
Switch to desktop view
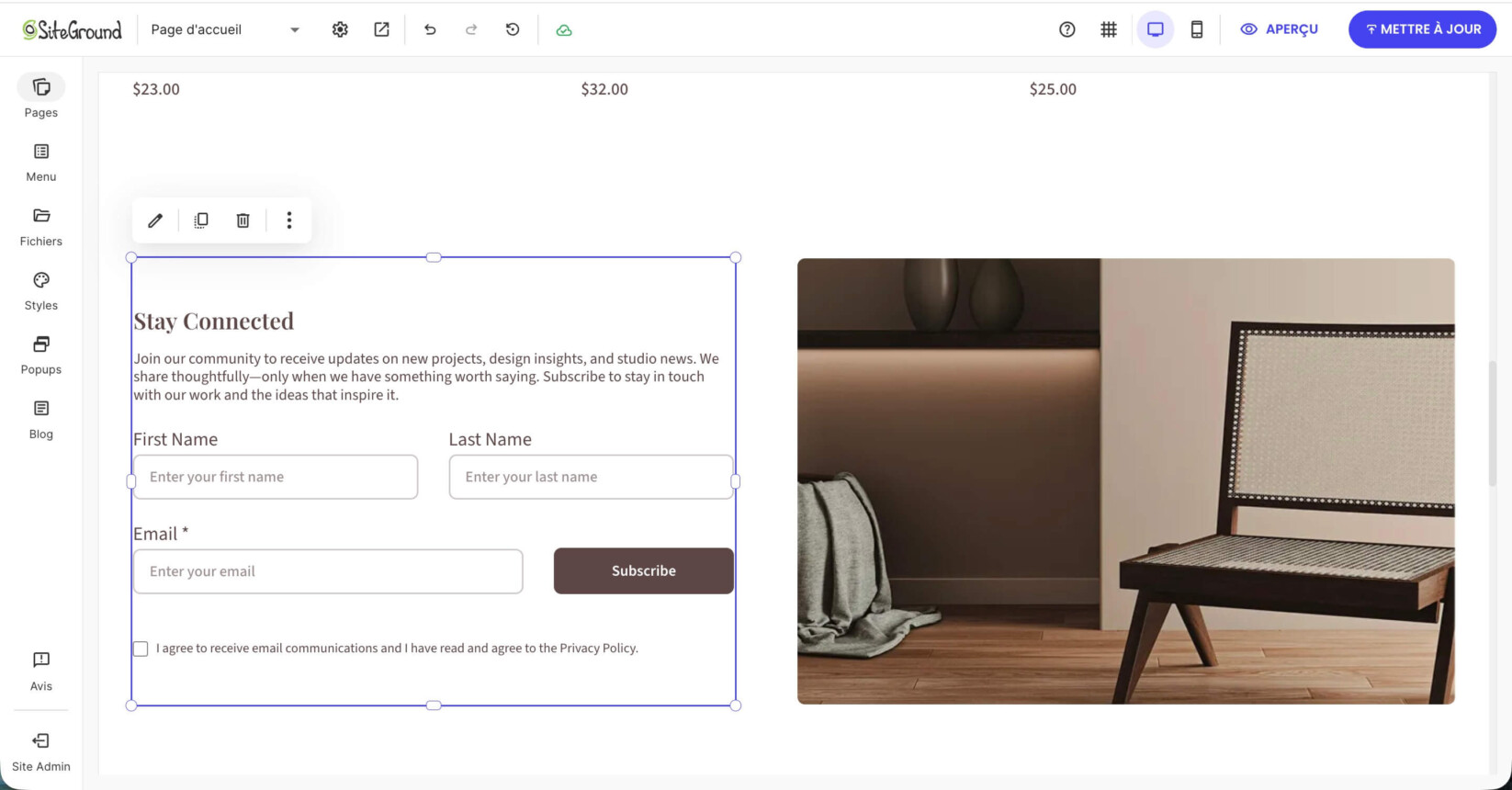click(x=1156, y=29)
